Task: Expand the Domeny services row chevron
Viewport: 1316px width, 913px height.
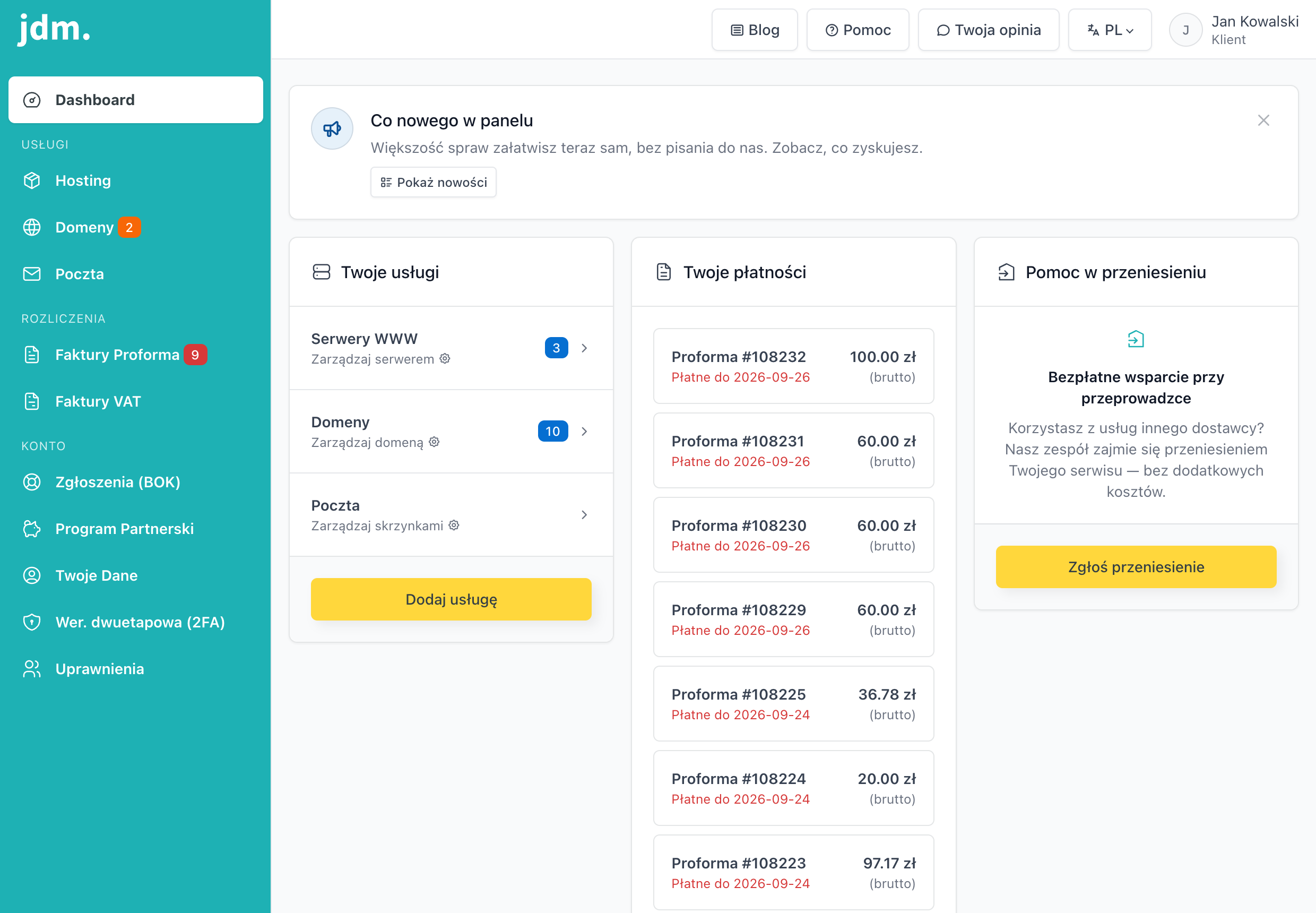Action: [584, 432]
